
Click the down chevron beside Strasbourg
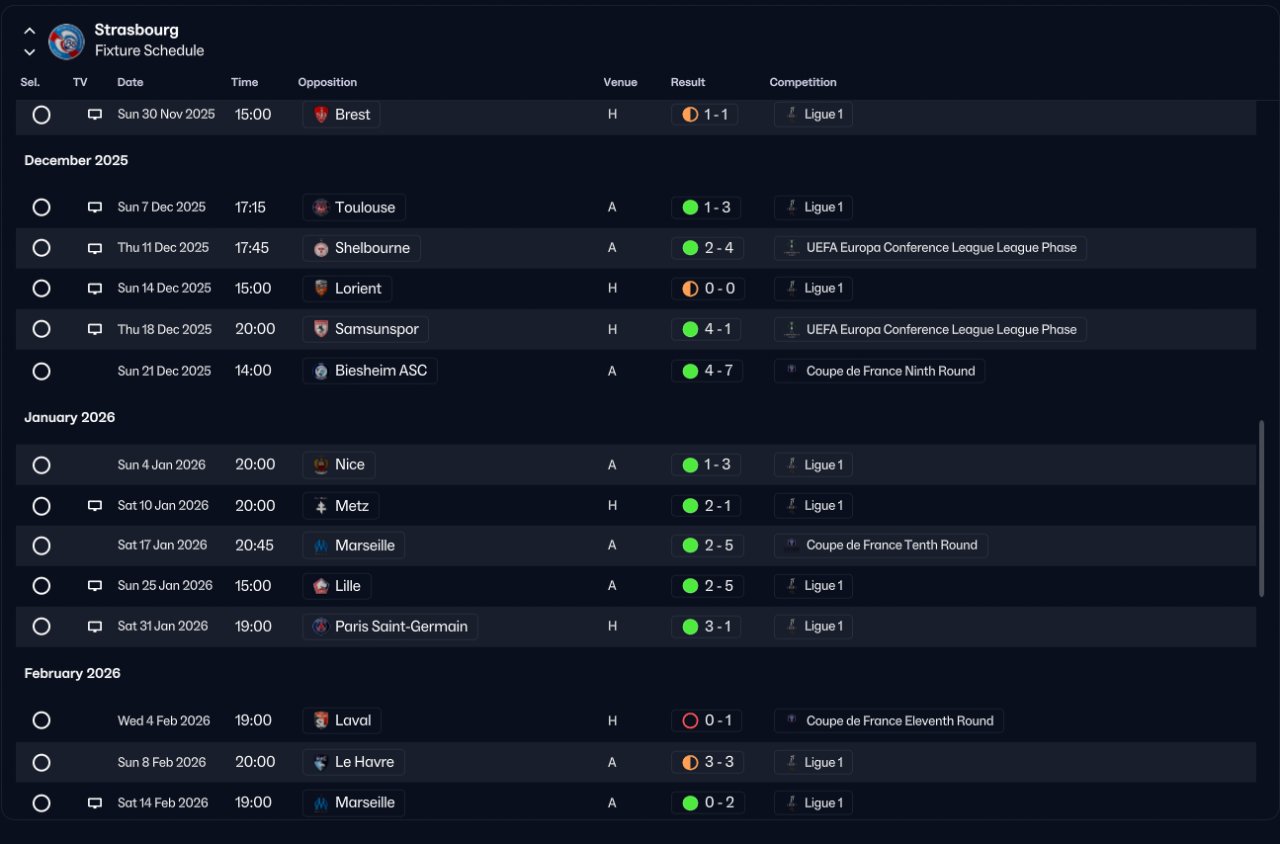[x=30, y=51]
